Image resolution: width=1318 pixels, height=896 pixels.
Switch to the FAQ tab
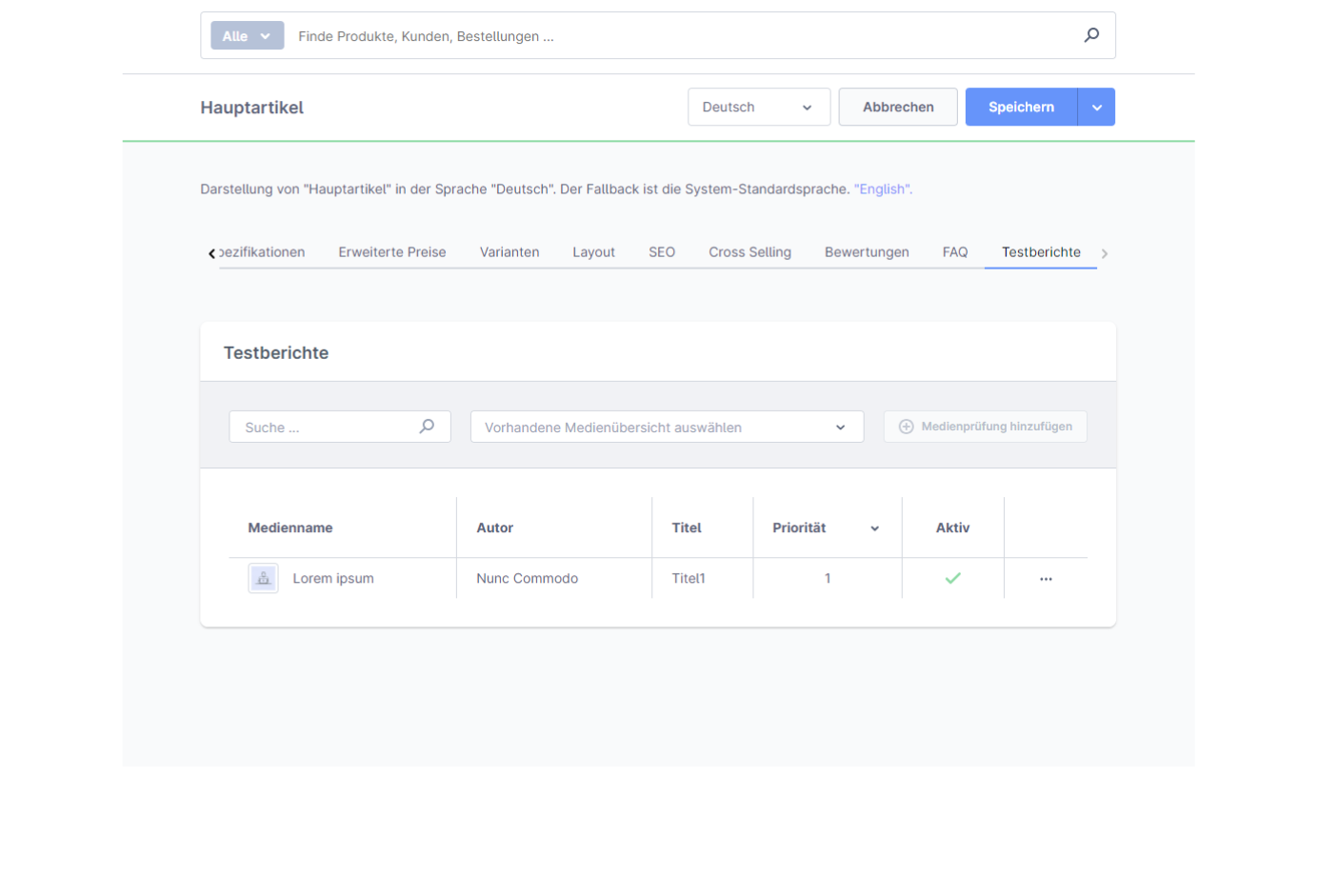955,252
